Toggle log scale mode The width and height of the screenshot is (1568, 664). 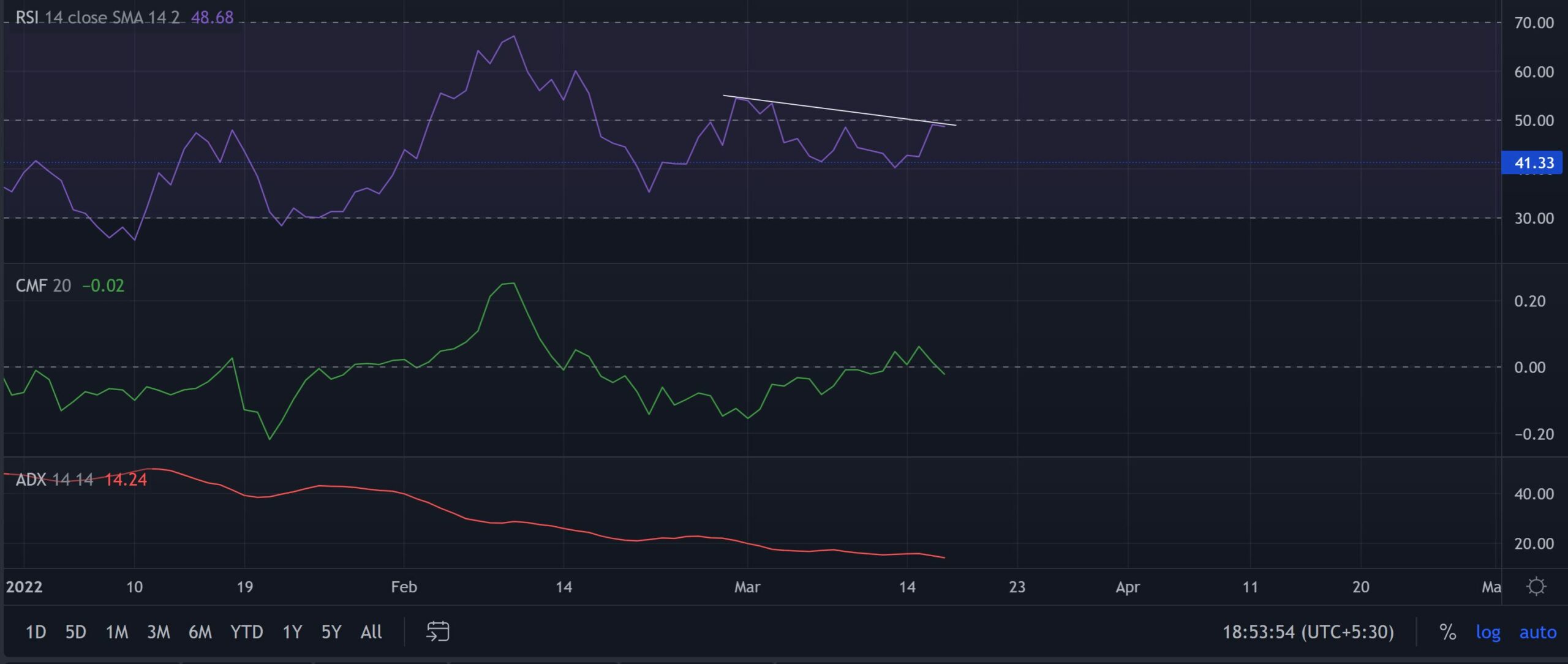coord(1488,632)
